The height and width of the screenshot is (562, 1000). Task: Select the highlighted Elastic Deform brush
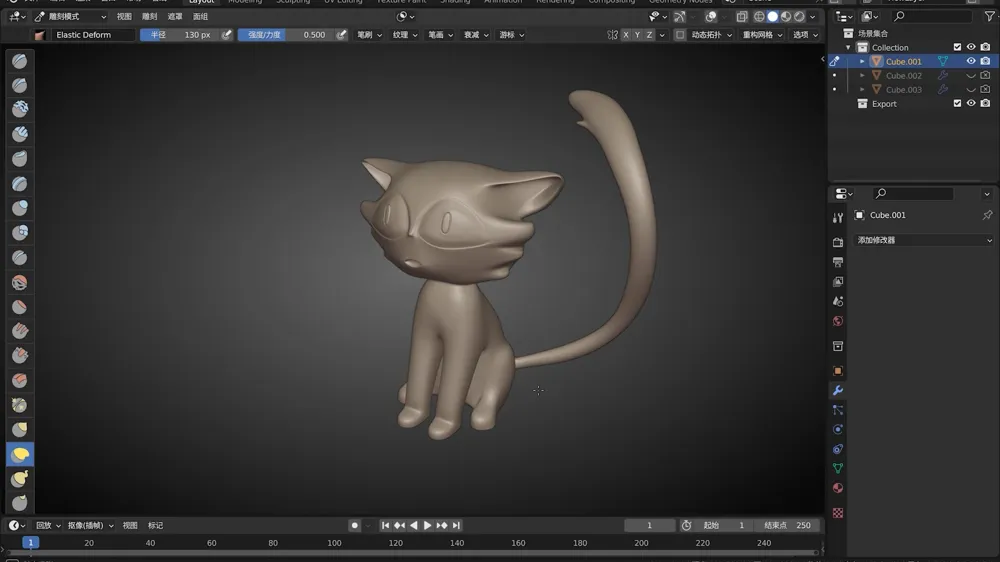coord(20,454)
